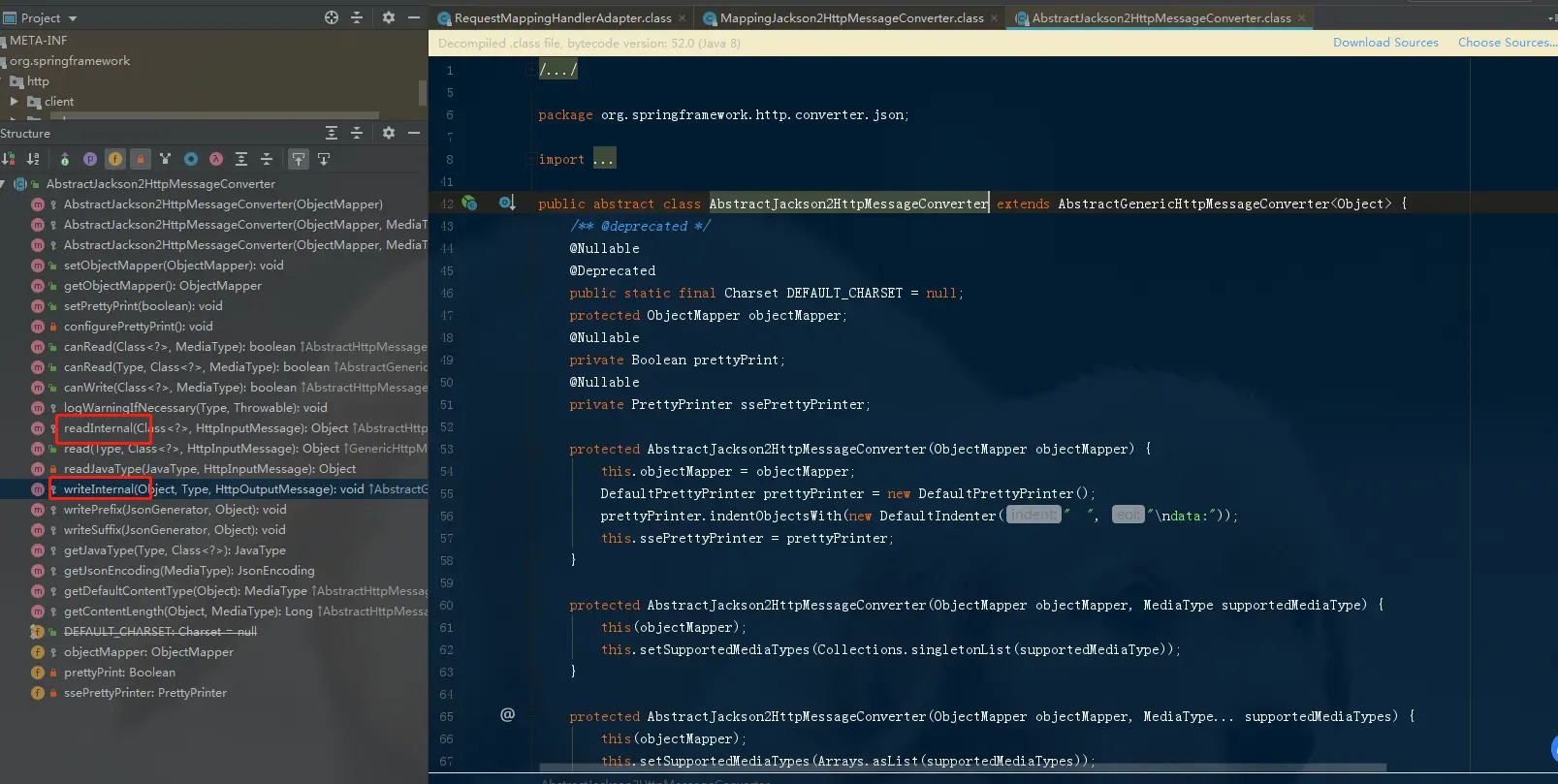Switch to RequestMappingHandlerAdapter.class tab

(x=555, y=17)
